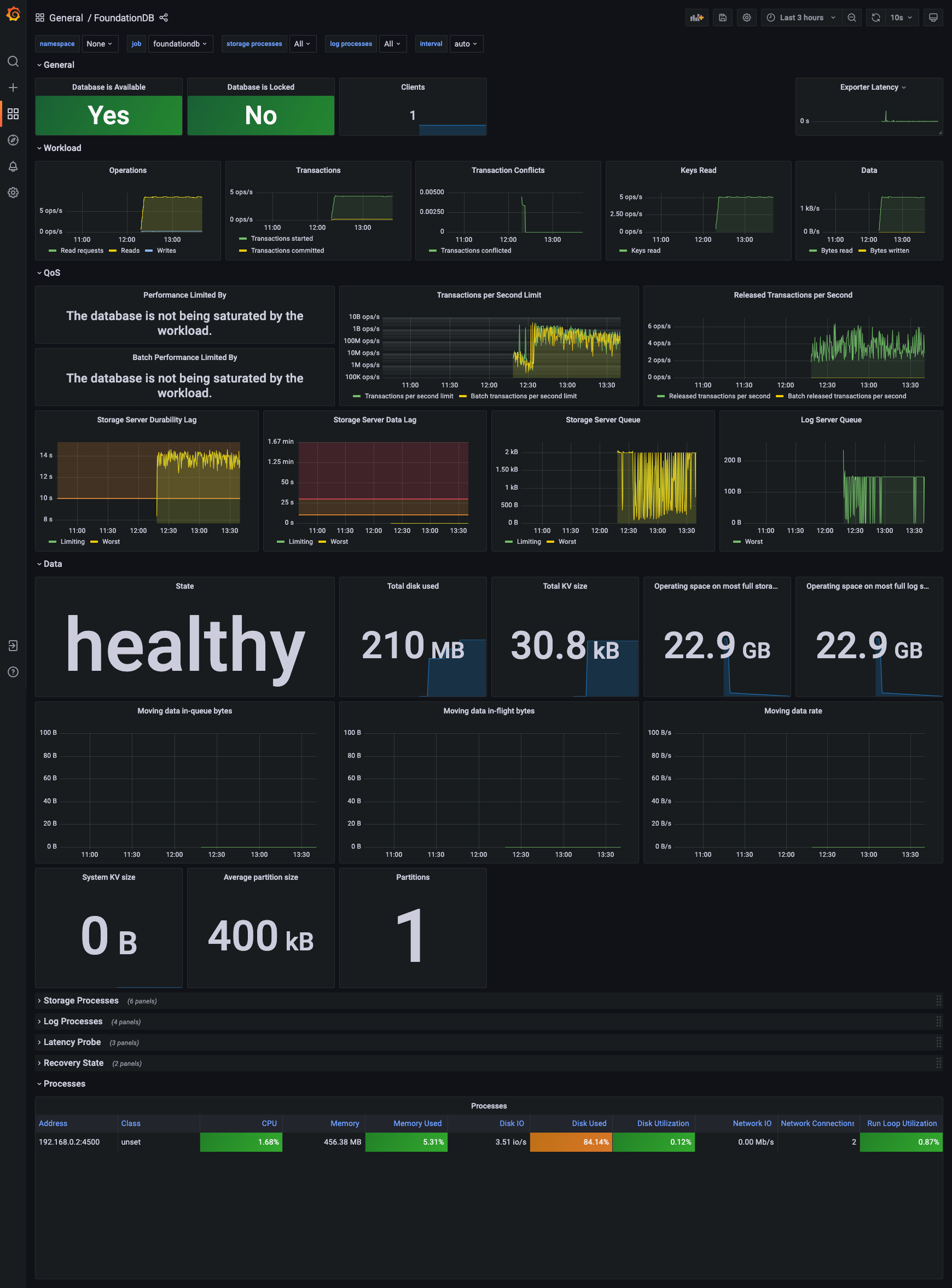Toggle the Writes series in Operations legend

[x=166, y=251]
